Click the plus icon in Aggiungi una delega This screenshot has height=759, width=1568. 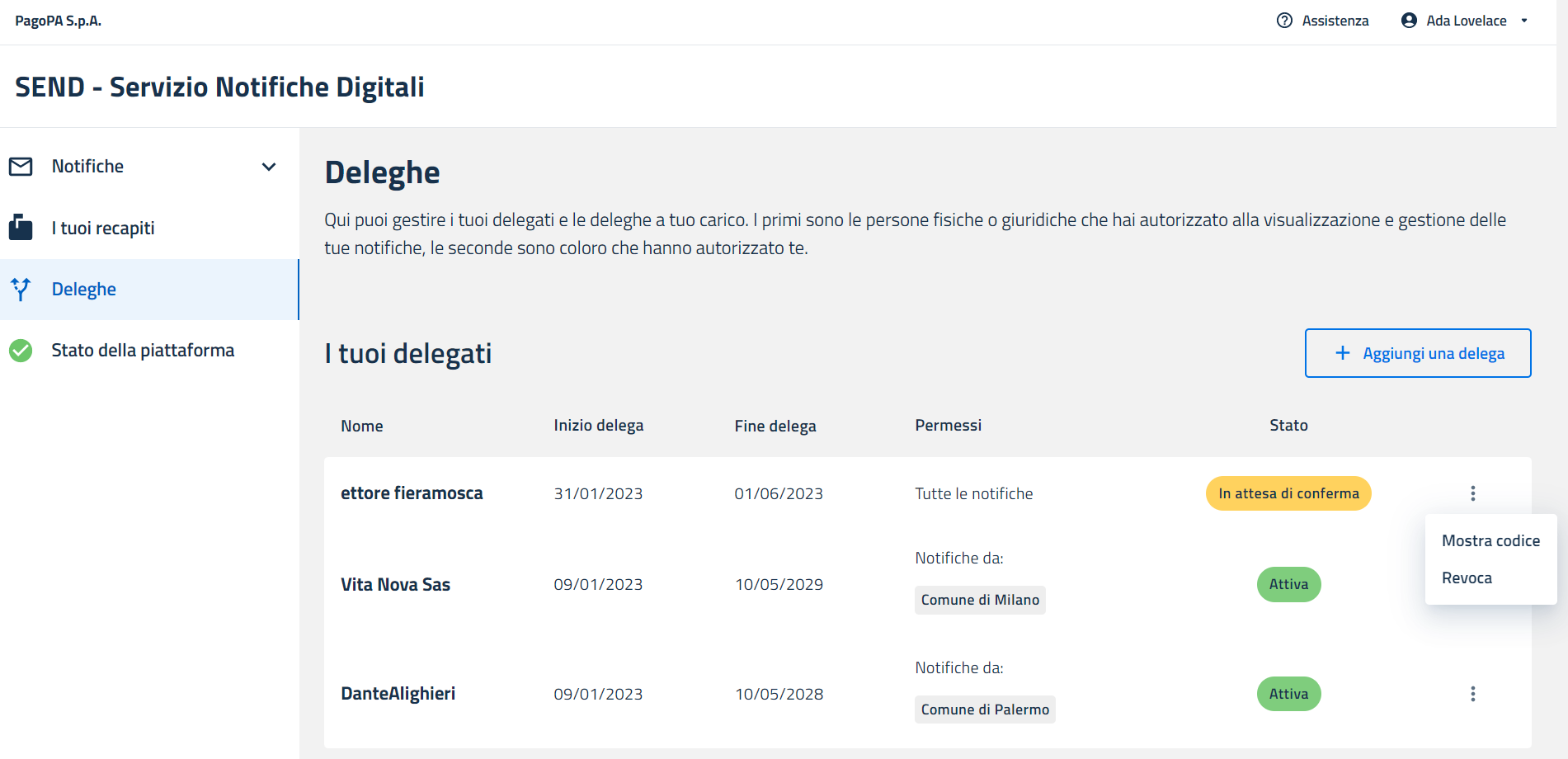(1343, 353)
